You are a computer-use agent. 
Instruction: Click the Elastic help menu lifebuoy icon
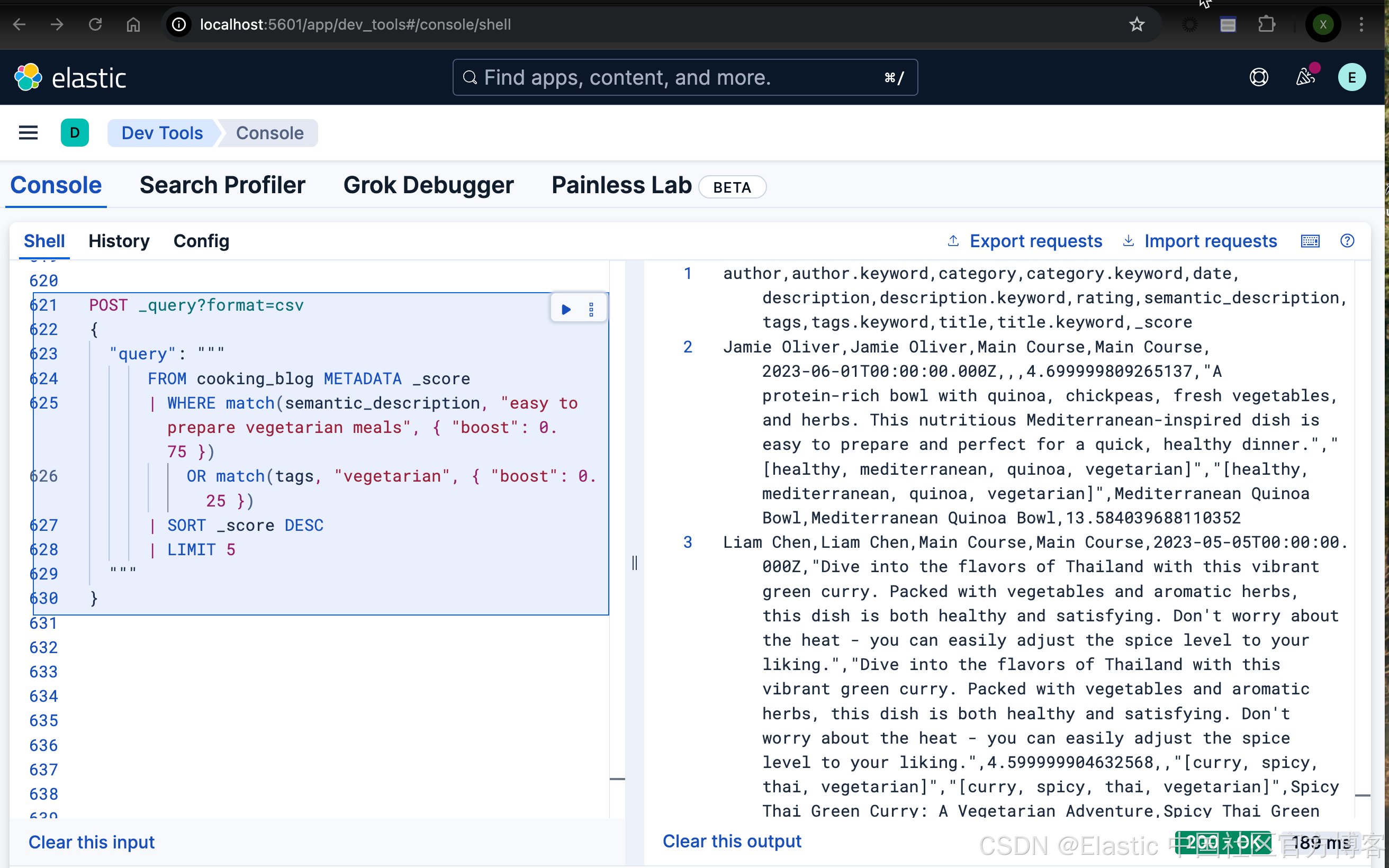point(1258,77)
